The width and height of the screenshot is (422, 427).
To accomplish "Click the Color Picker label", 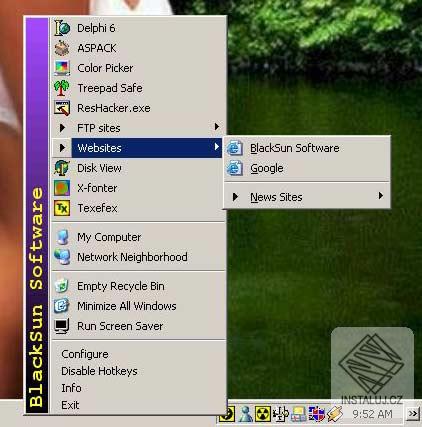I will pyautogui.click(x=105, y=68).
